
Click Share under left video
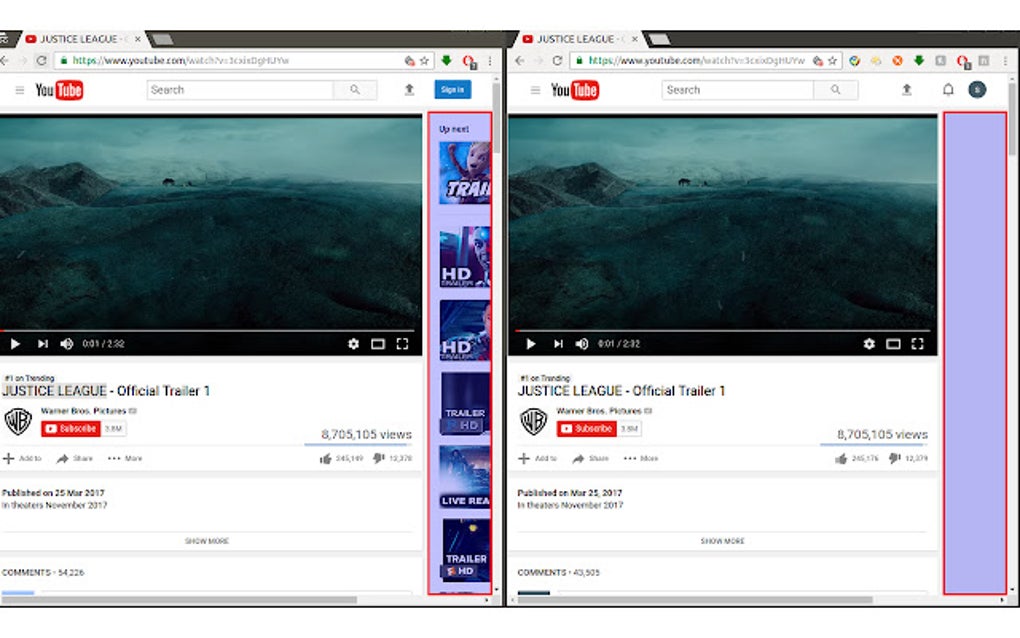(x=75, y=459)
